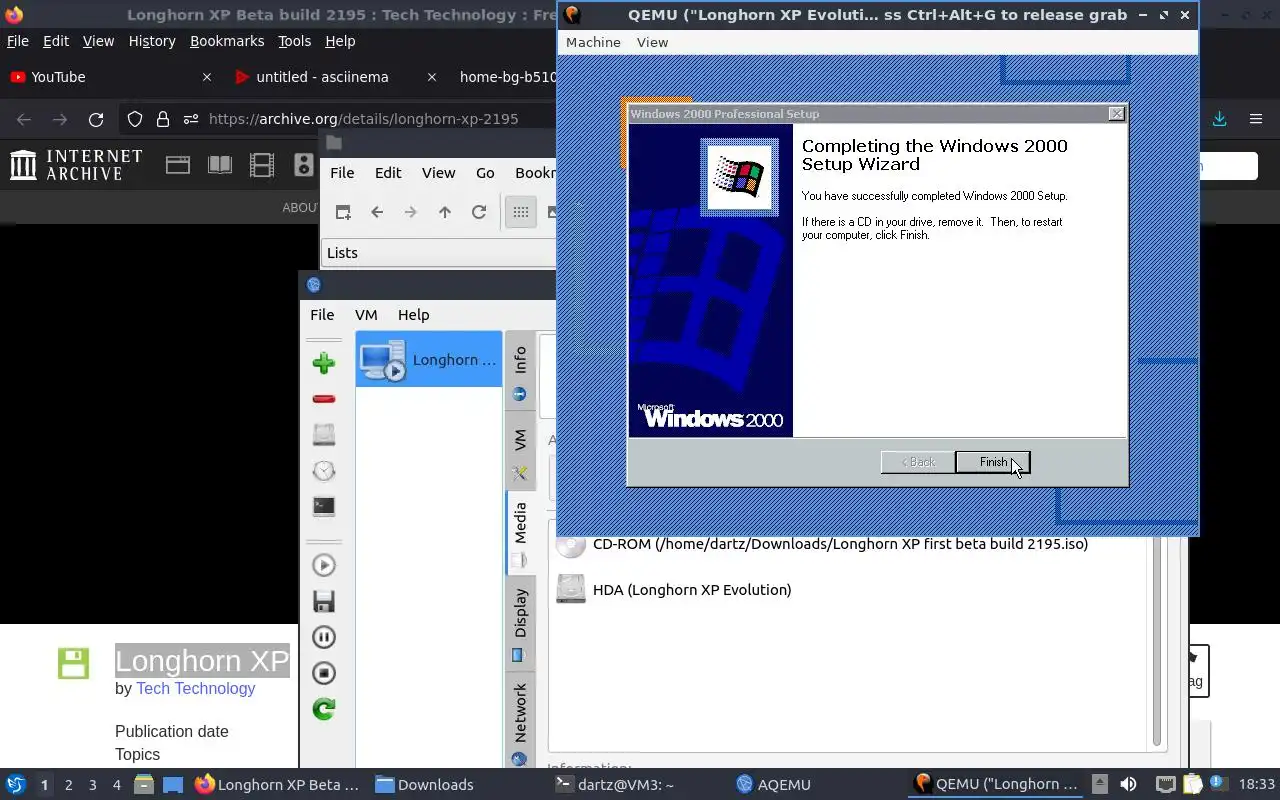Open Firefox Edit menu
The height and width of the screenshot is (800, 1280).
click(x=56, y=41)
